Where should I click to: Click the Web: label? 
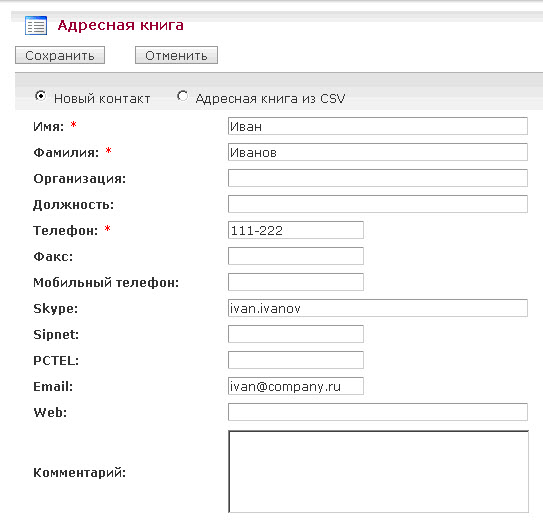pos(50,413)
